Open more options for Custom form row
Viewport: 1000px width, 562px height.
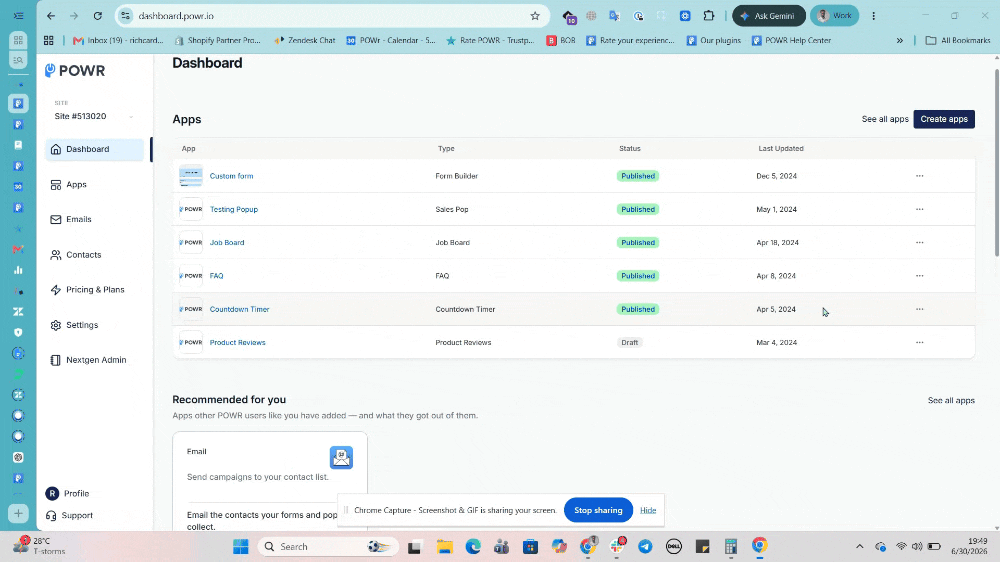pos(919,176)
